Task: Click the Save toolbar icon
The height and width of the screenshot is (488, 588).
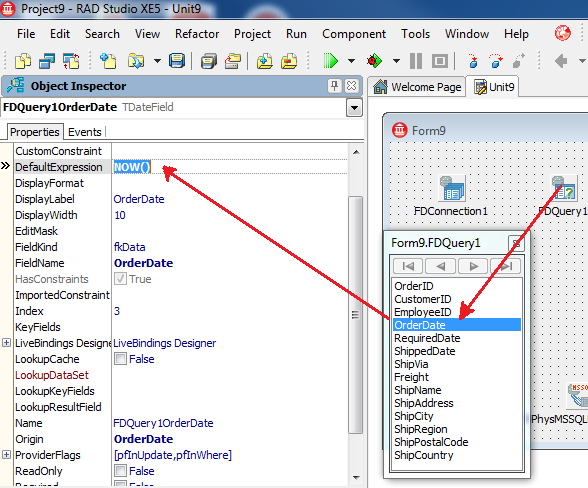Action: click(177, 61)
